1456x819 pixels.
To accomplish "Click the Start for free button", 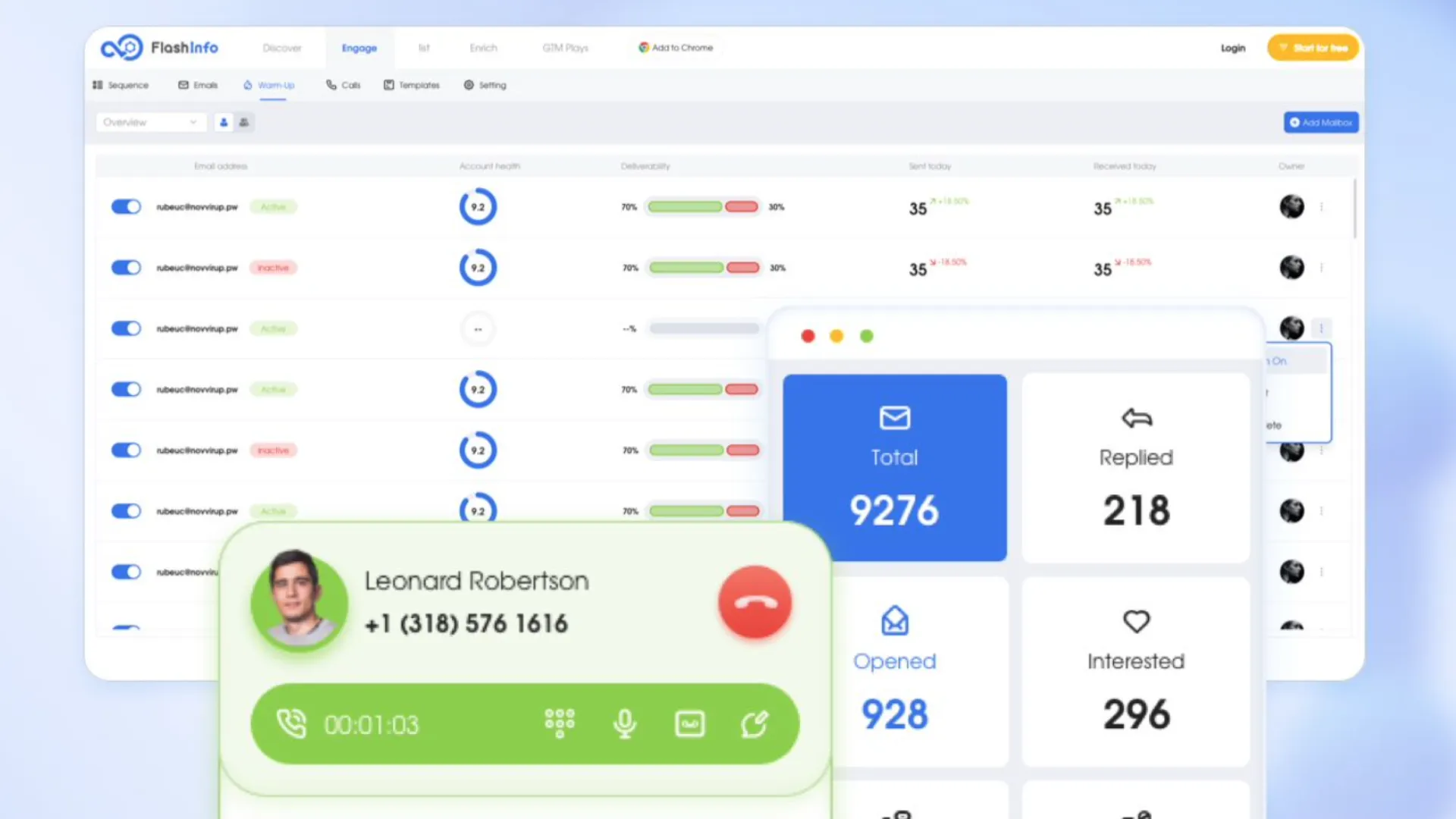I will tap(1313, 48).
